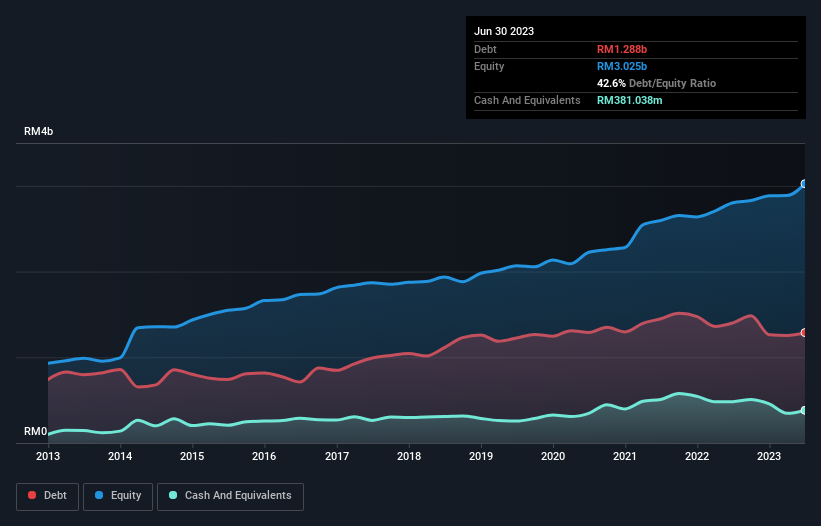821x526 pixels.
Task: Select the 2018 x-axis label
Action: [409, 456]
